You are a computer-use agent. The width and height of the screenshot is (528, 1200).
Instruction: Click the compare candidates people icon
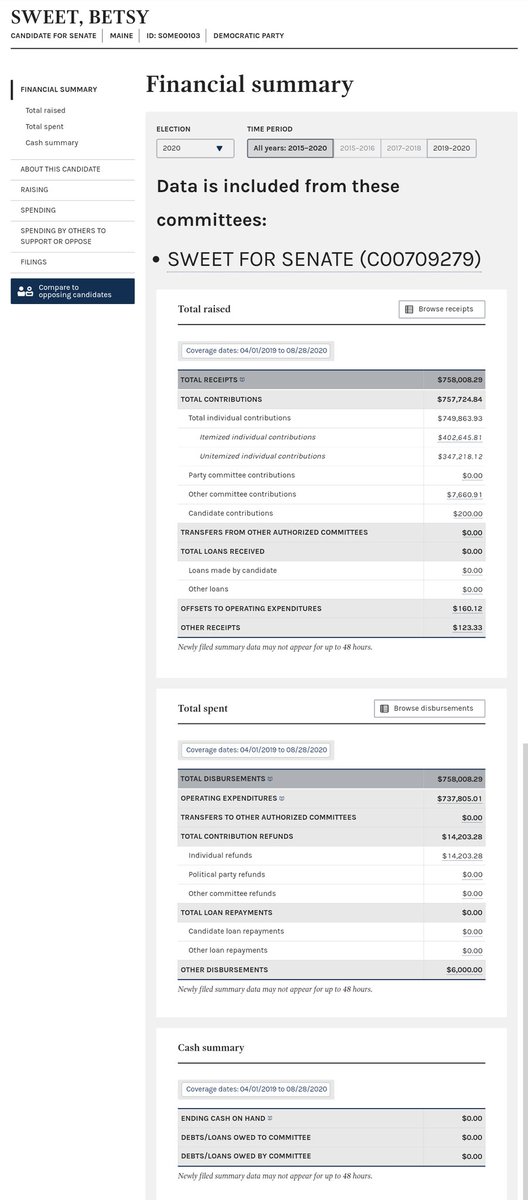coord(26,292)
